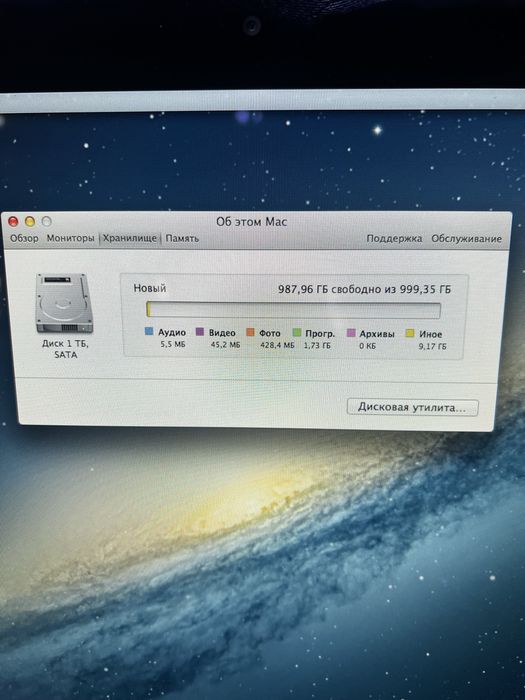Click the gray zoom window button
Viewport: 525px width, 700px height.
click(46, 221)
